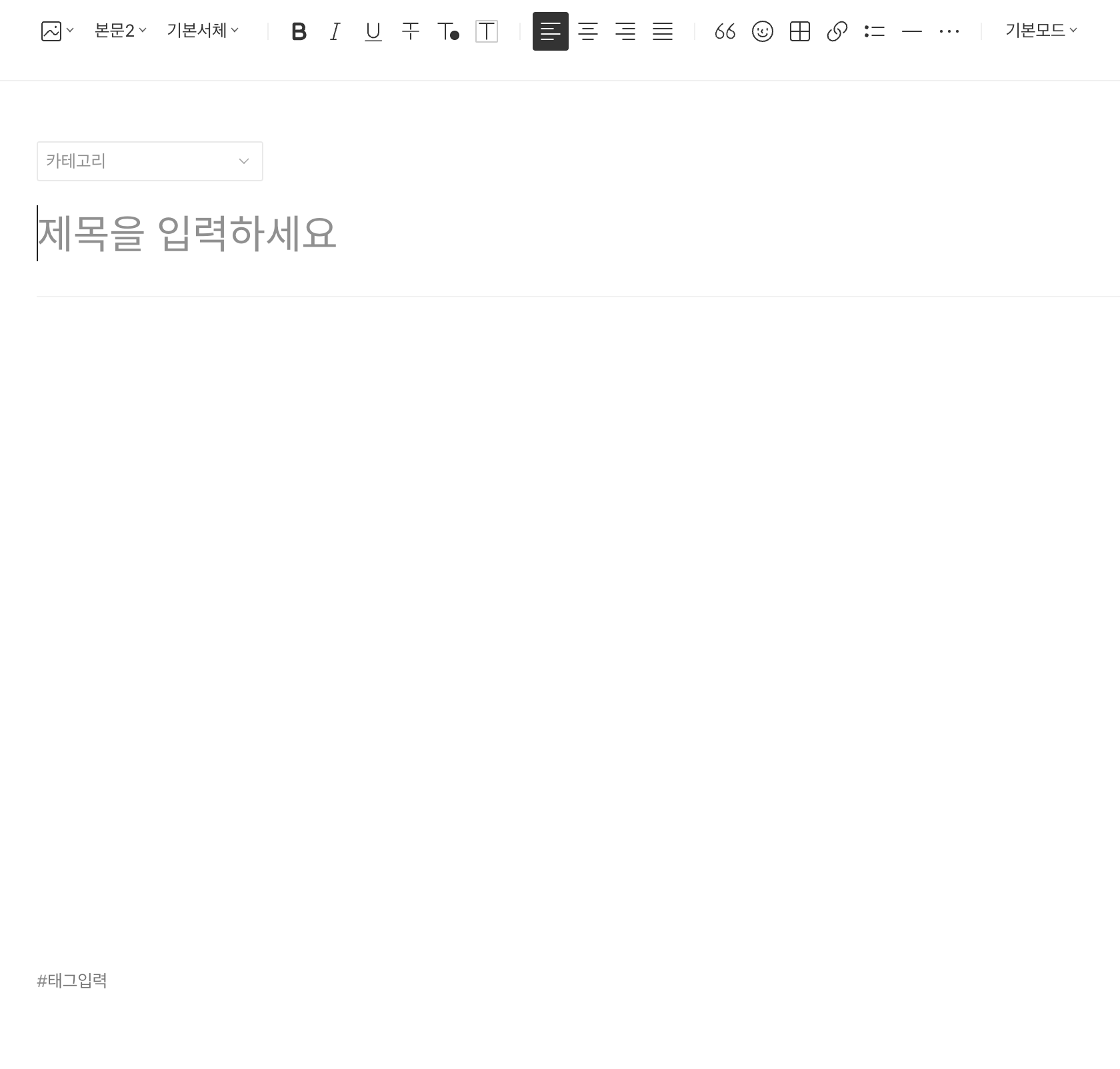The image size is (1120, 1069).
Task: Insert a hyperlink
Action: point(837,31)
